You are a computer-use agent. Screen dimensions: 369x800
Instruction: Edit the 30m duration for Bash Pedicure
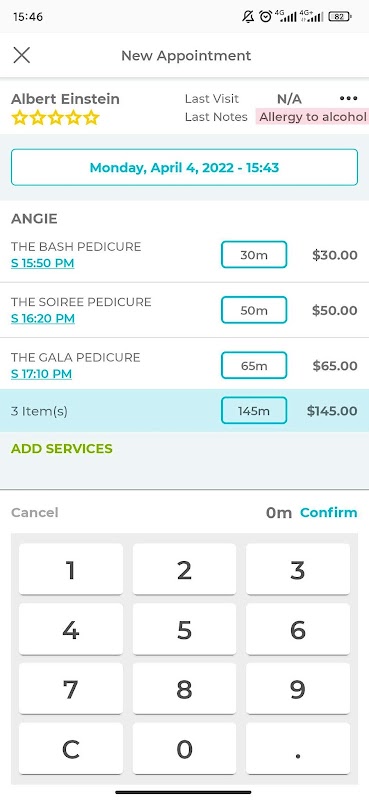(254, 255)
